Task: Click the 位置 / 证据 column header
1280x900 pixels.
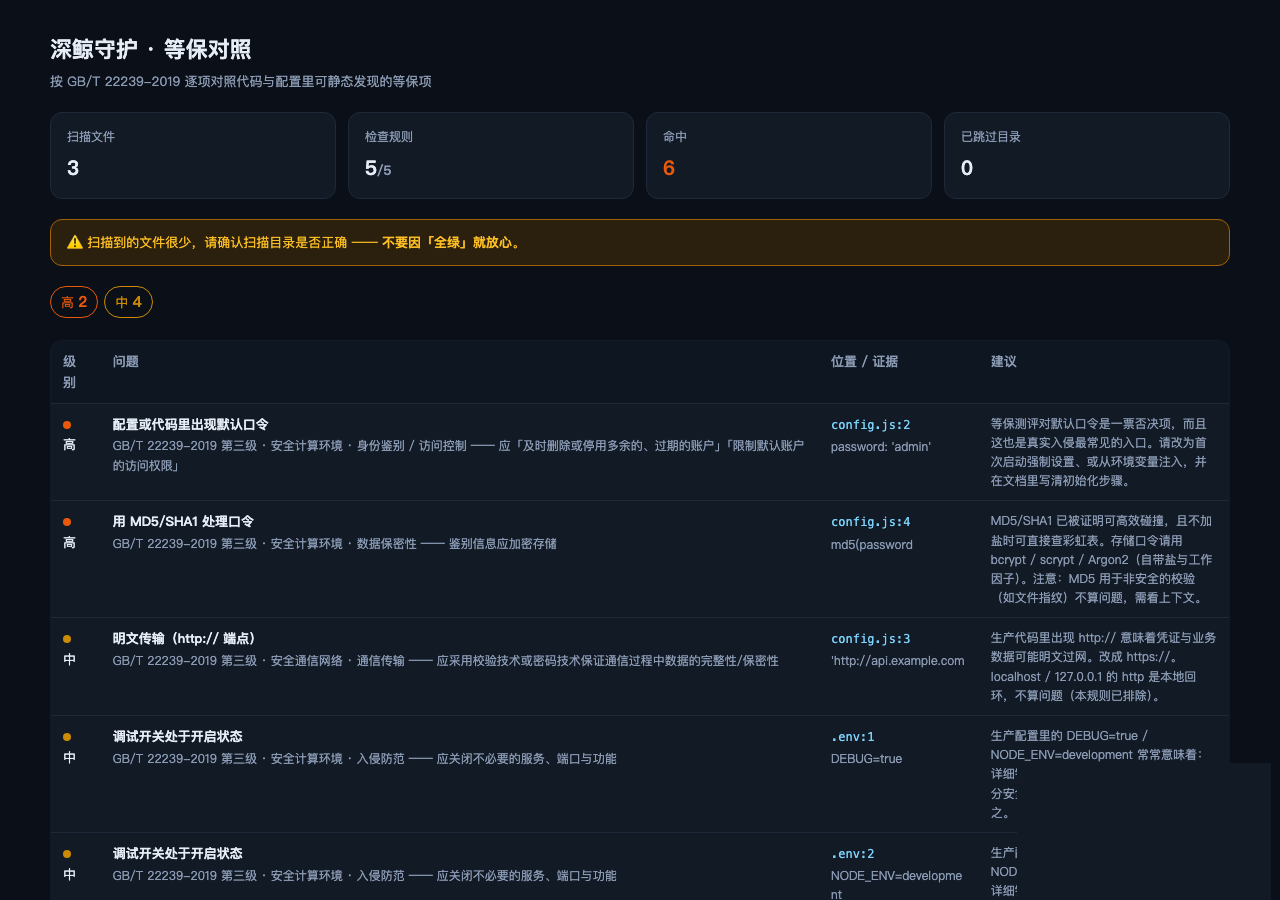Action: point(864,362)
